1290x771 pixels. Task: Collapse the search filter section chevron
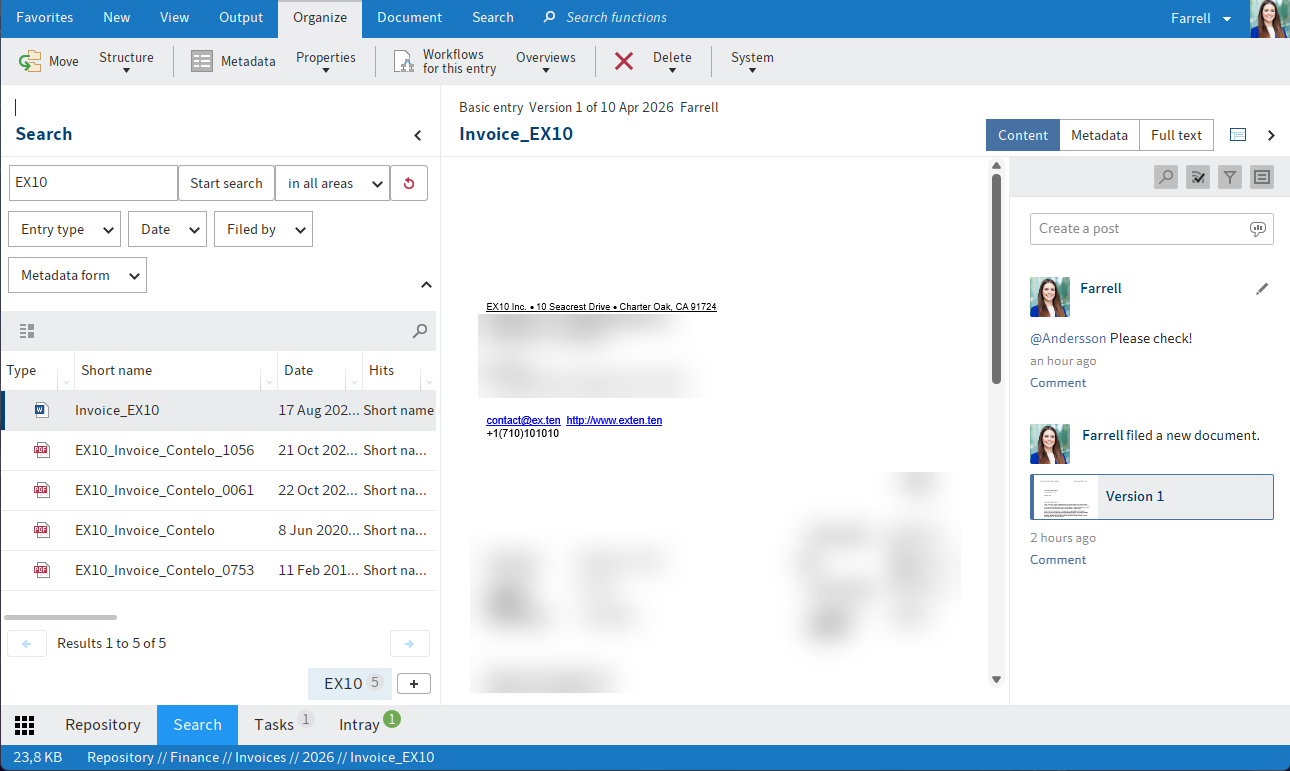pos(426,285)
